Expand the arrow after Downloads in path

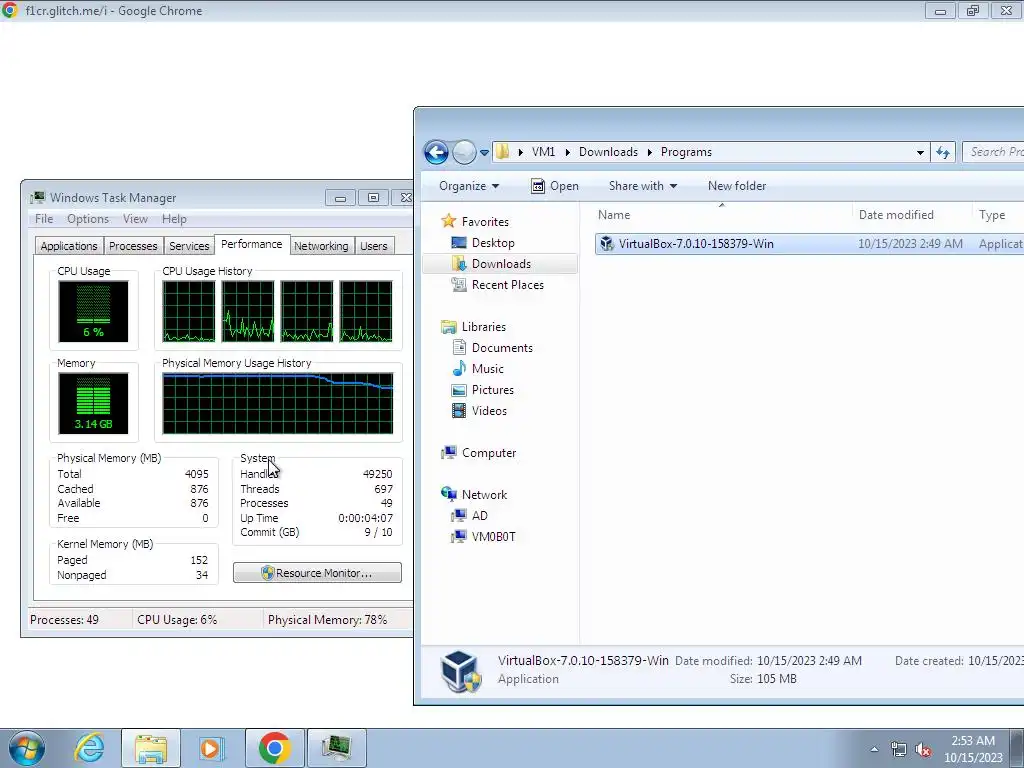point(650,152)
